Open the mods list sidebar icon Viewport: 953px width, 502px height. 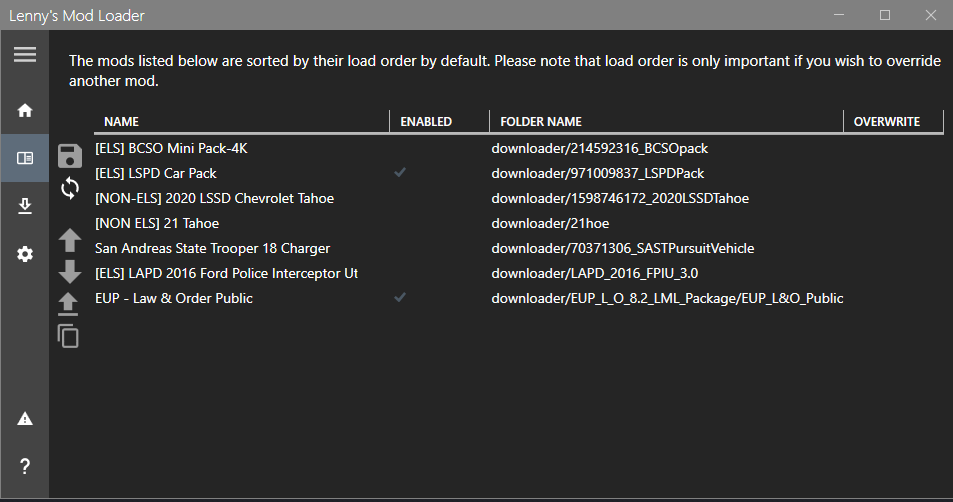click(x=25, y=158)
